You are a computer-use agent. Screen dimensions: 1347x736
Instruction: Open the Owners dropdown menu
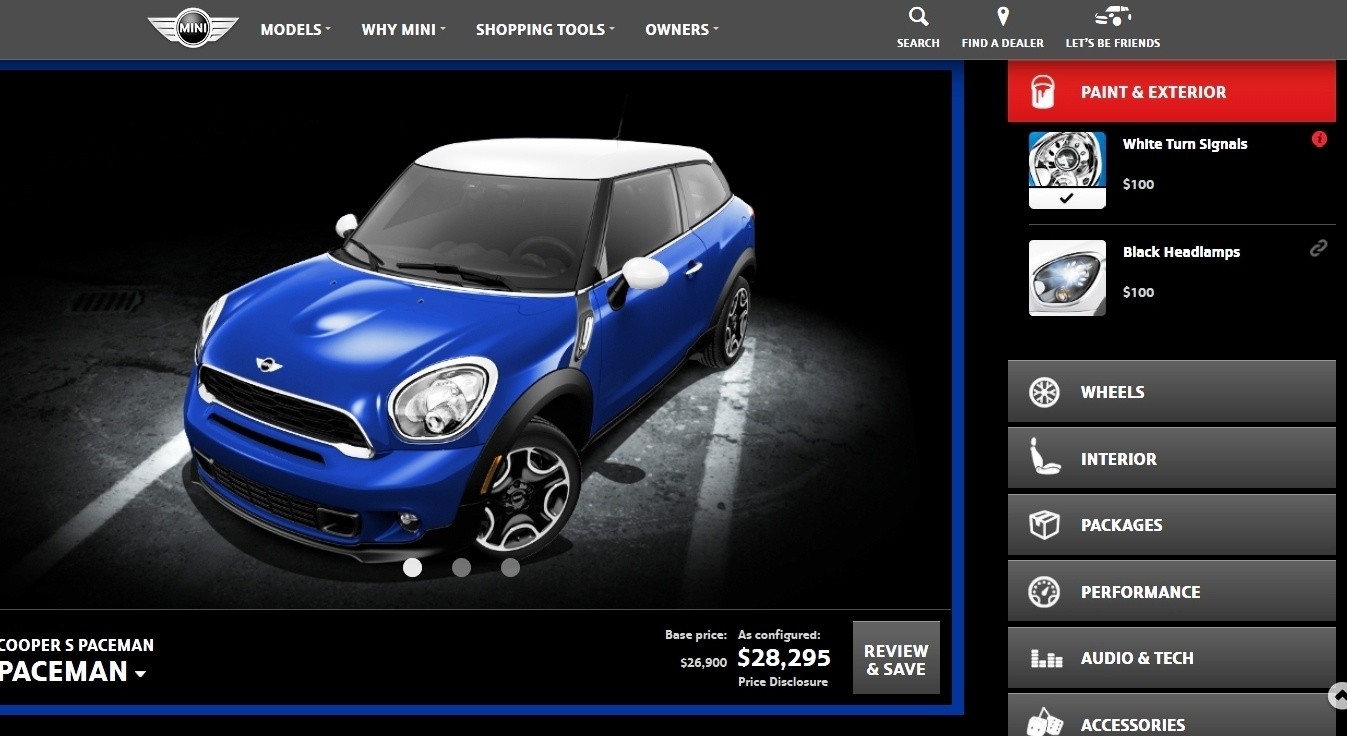tap(682, 30)
